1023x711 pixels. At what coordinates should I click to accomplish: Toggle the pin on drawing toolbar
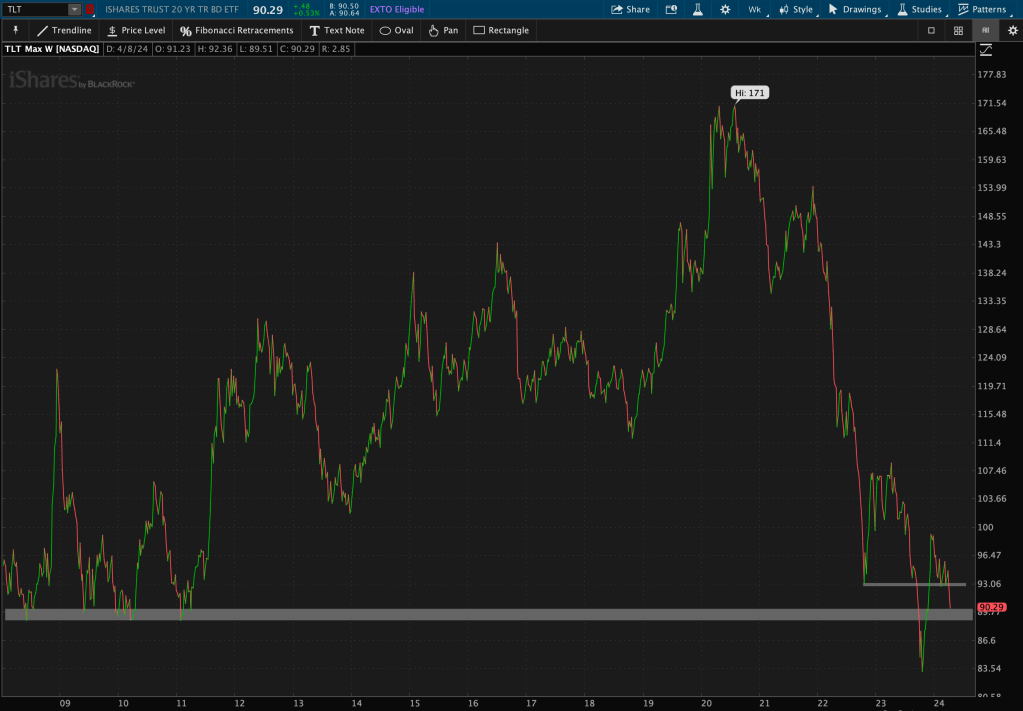[x=15, y=30]
